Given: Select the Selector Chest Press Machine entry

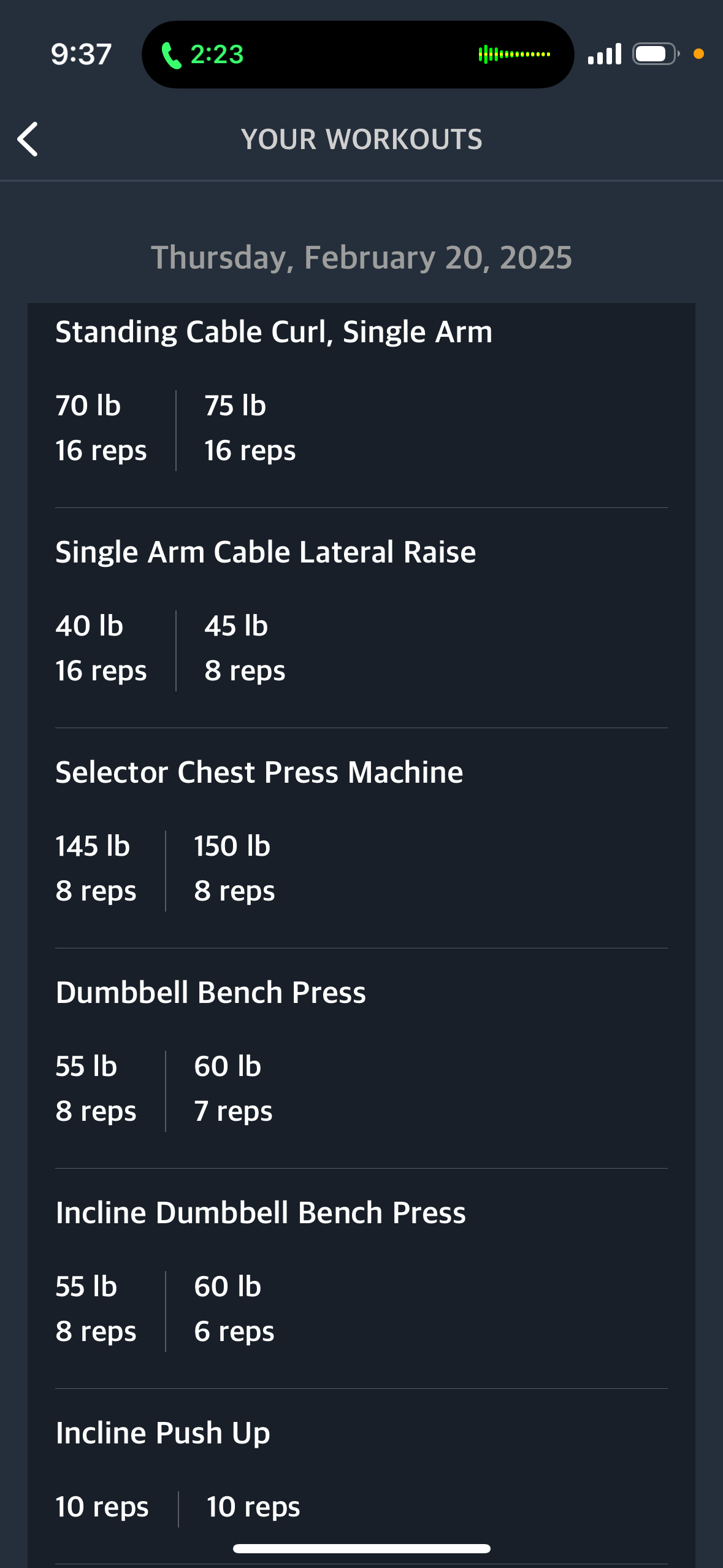Looking at the screenshot, I should coord(259,772).
